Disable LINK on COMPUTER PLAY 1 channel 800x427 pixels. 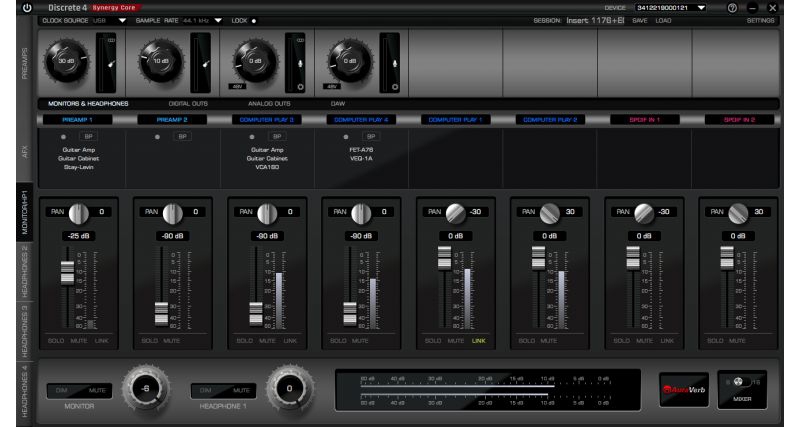[x=479, y=340]
